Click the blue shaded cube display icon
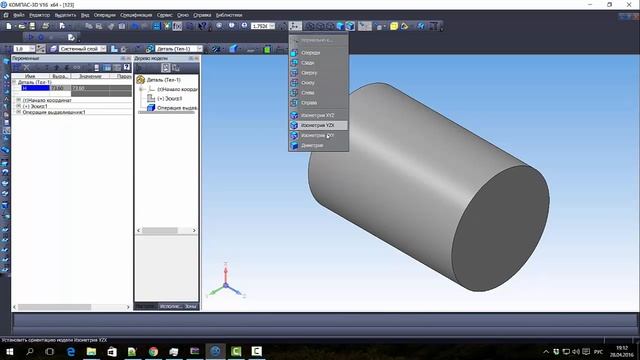Image resolution: width=640 pixels, height=360 pixels. point(340,26)
